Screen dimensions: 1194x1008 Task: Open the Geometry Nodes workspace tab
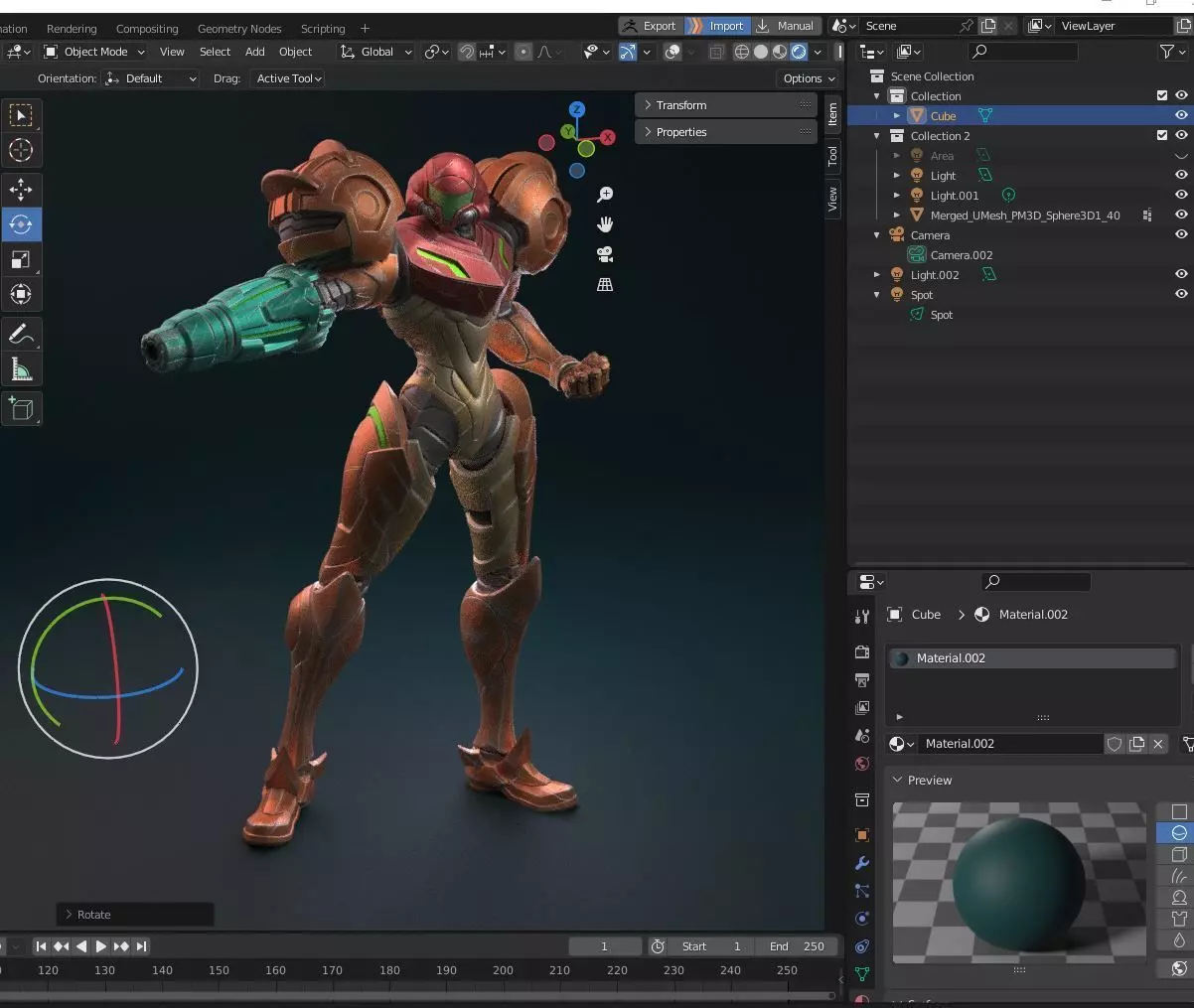[239, 29]
